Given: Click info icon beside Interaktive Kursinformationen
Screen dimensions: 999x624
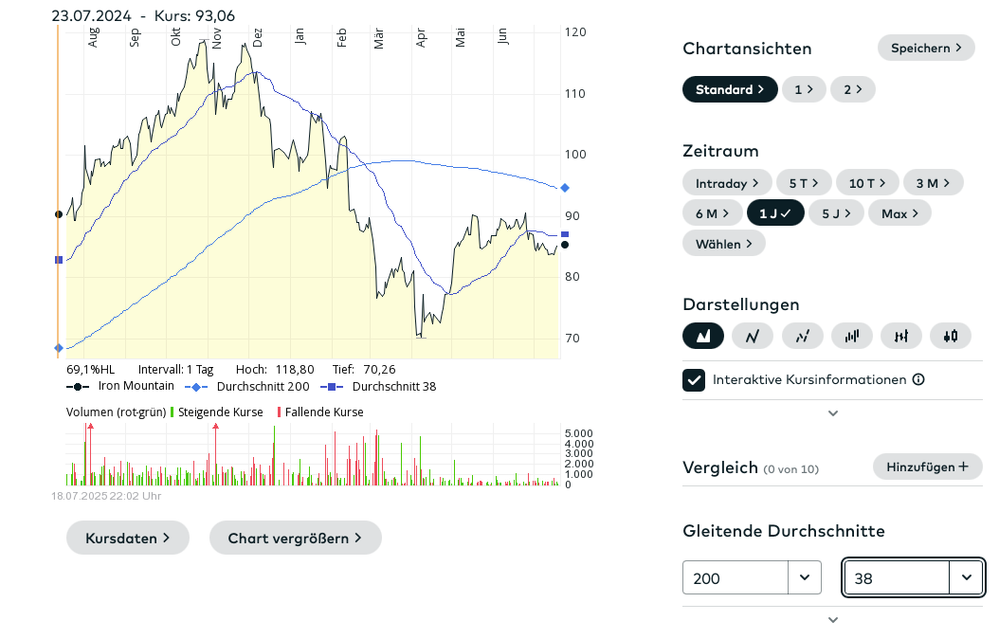Looking at the screenshot, I should tap(918, 380).
